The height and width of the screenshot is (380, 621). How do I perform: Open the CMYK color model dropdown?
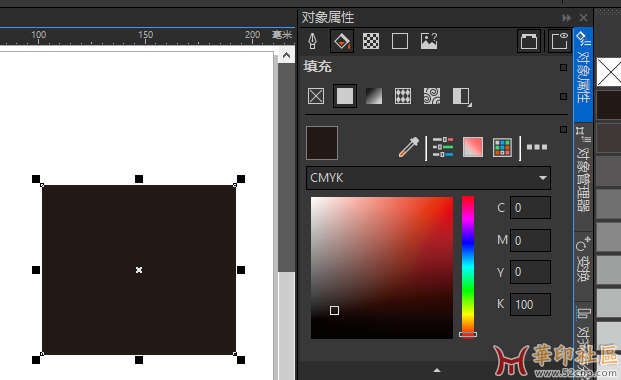click(x=428, y=178)
